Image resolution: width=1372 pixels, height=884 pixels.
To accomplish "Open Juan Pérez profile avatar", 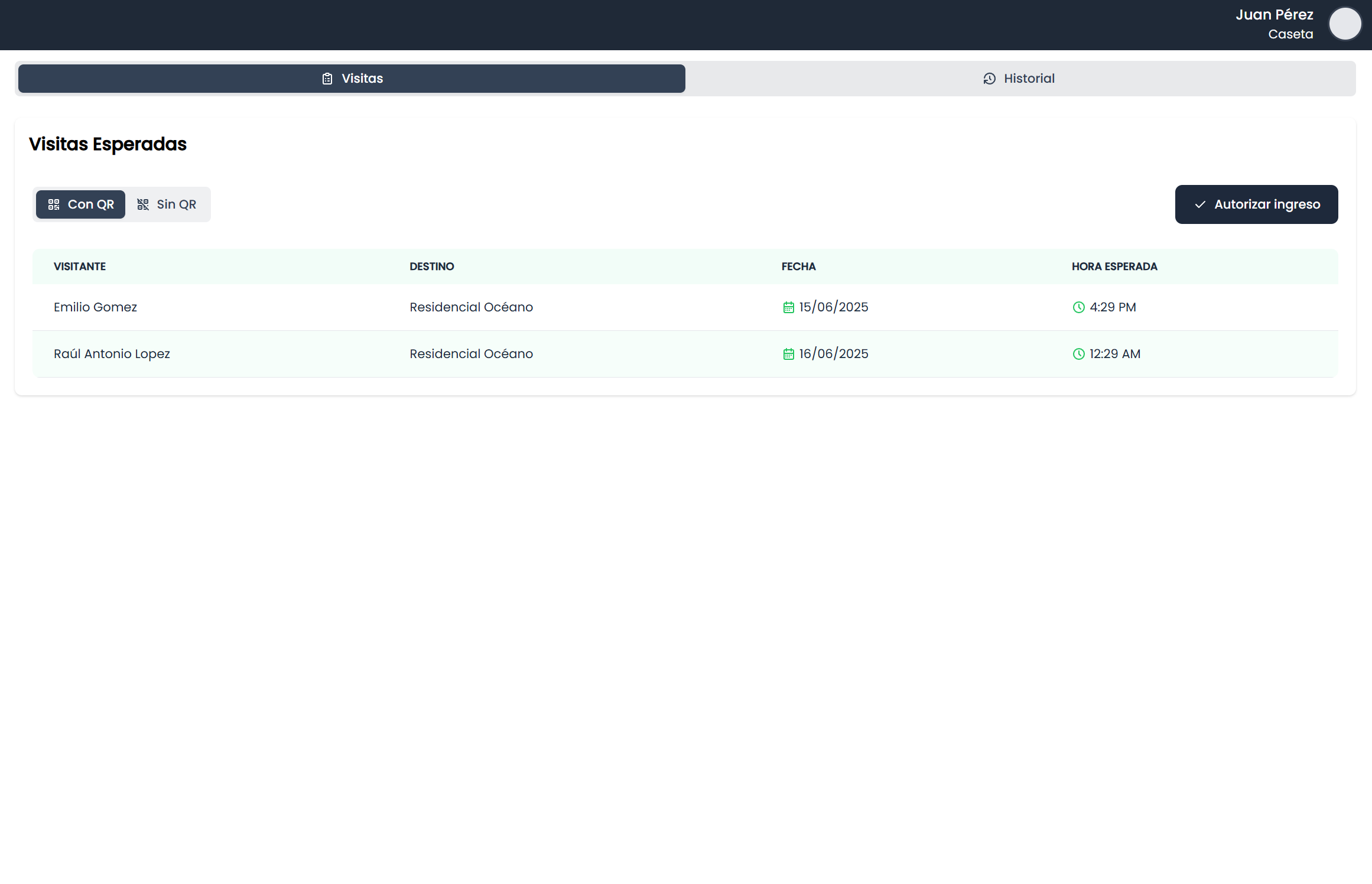I will [1345, 24].
